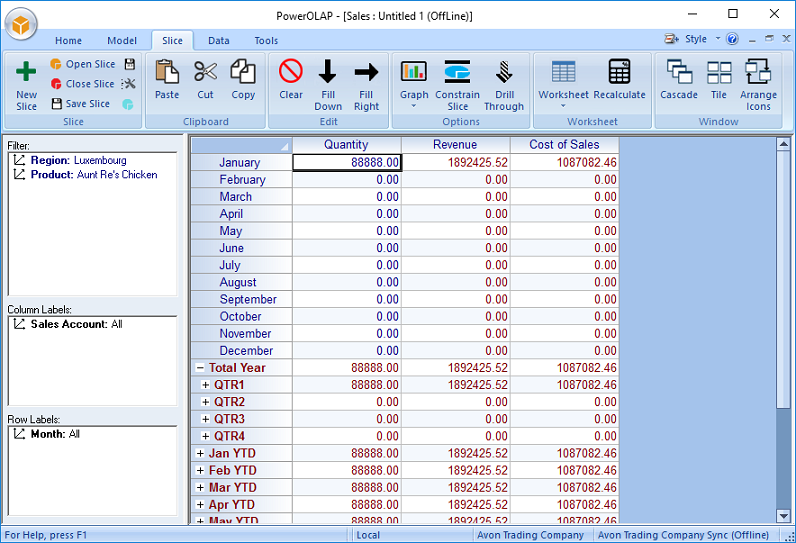
Task: Open the Worksheet dropdown arrow
Action: pos(563,106)
